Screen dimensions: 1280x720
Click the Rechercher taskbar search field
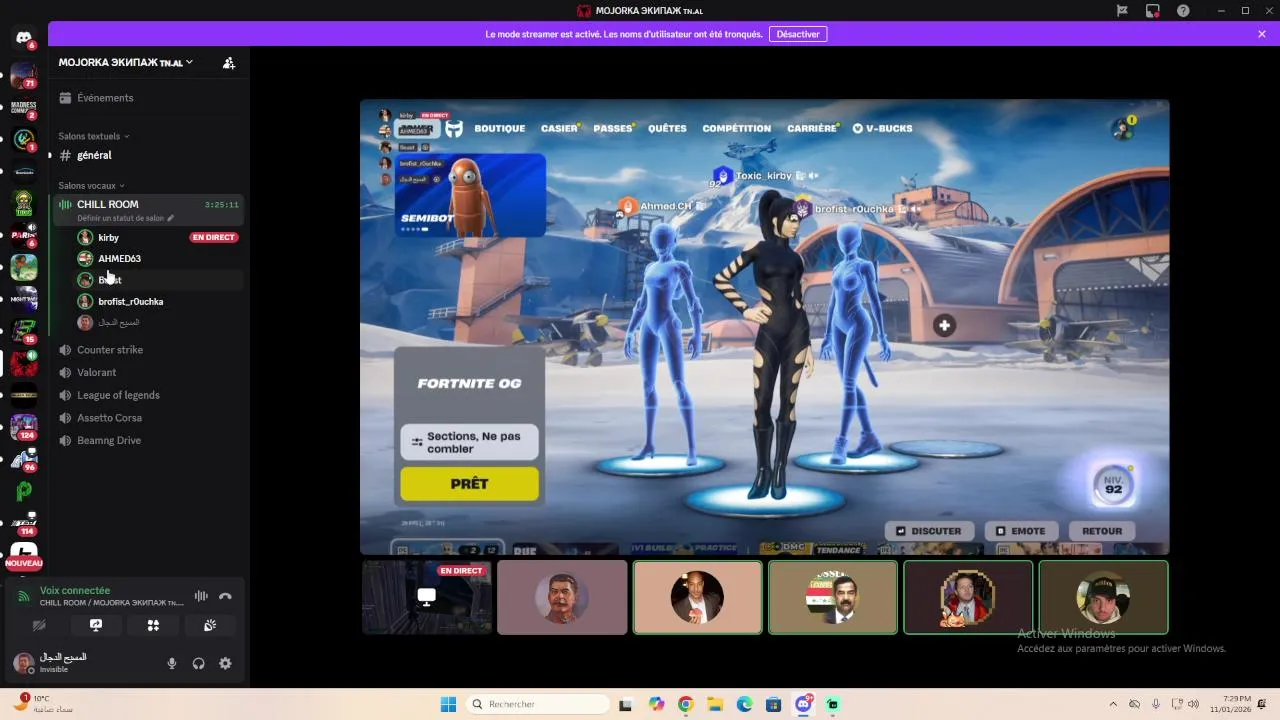click(539, 704)
